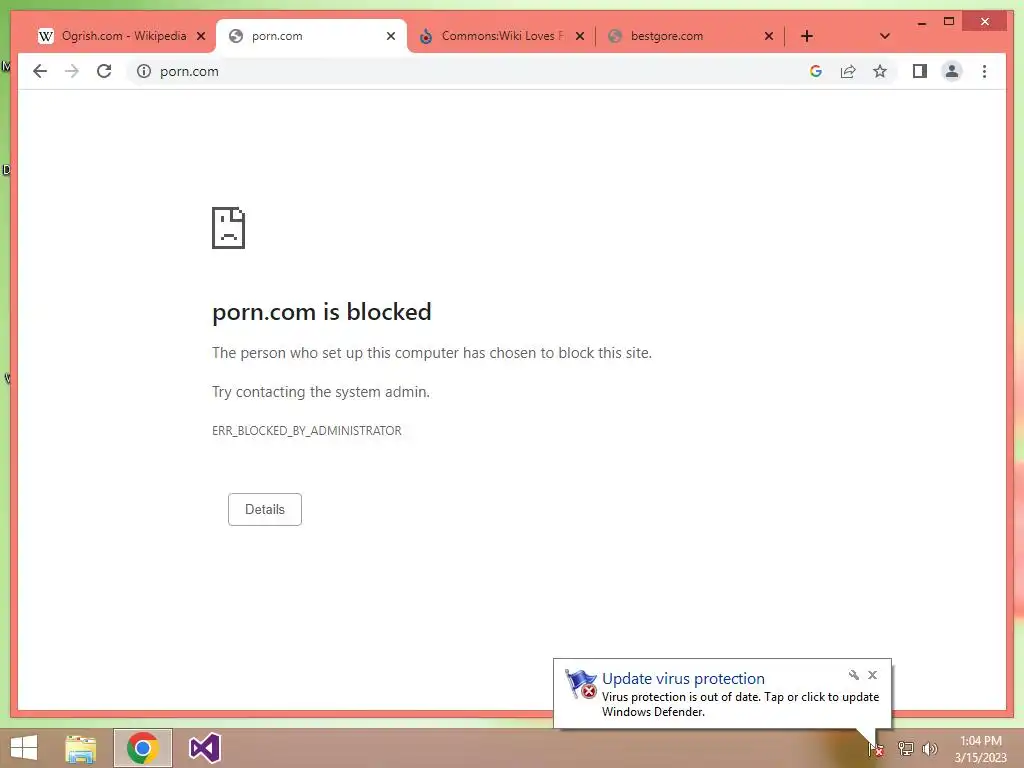
Task: Click the 'porn.com is blocked' heading
Action: [321, 312]
